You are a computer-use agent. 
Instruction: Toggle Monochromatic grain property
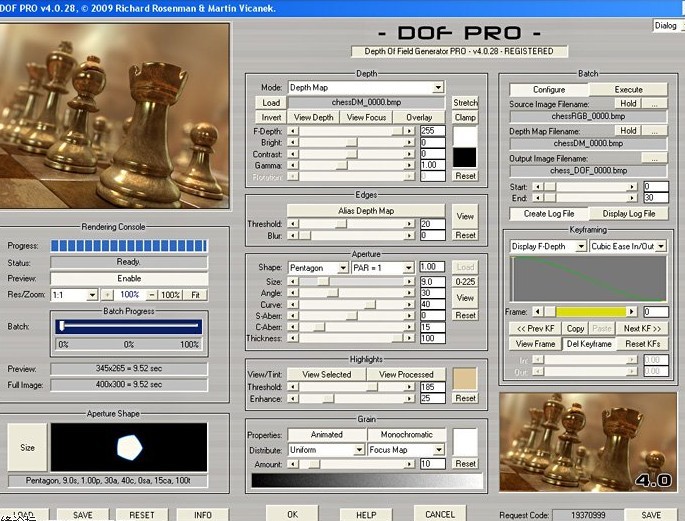click(x=406, y=435)
